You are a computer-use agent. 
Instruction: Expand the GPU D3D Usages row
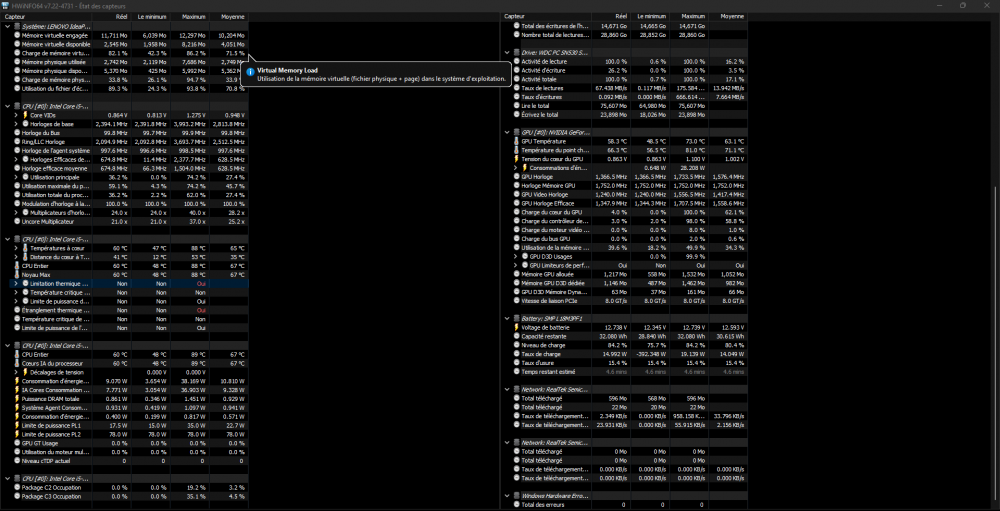click(516, 256)
